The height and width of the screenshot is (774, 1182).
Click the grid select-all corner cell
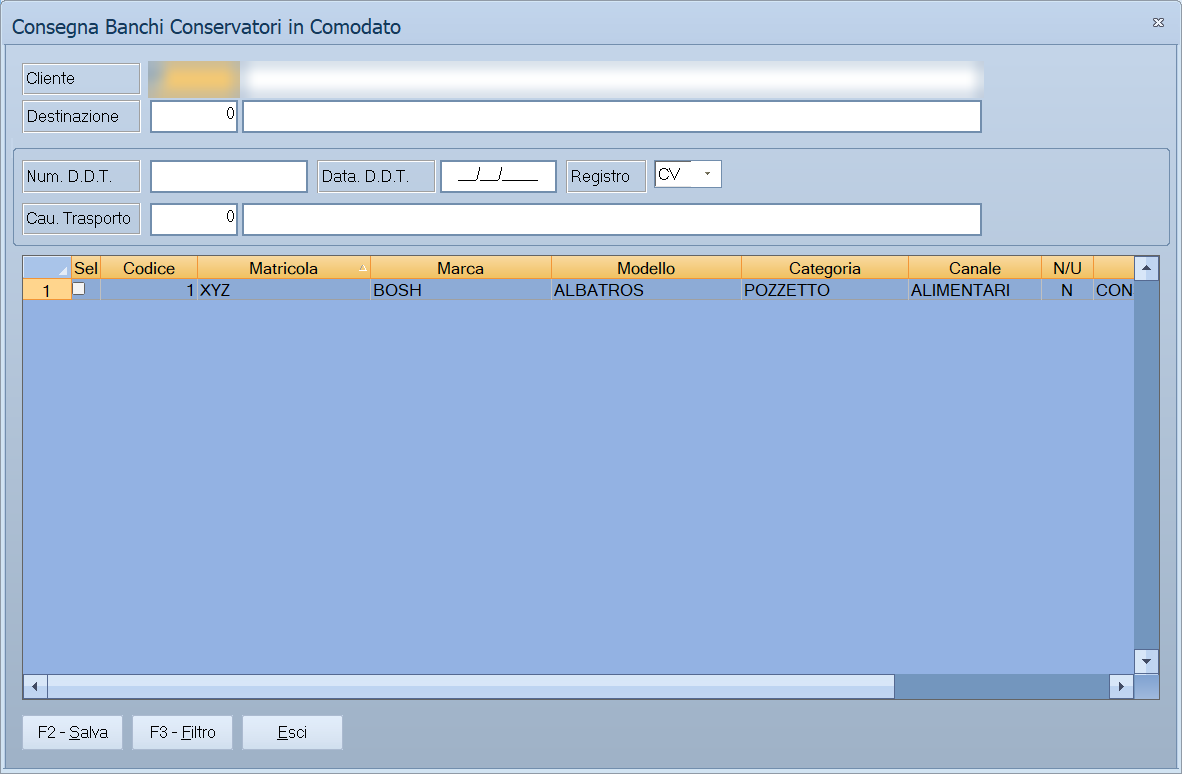click(47, 268)
